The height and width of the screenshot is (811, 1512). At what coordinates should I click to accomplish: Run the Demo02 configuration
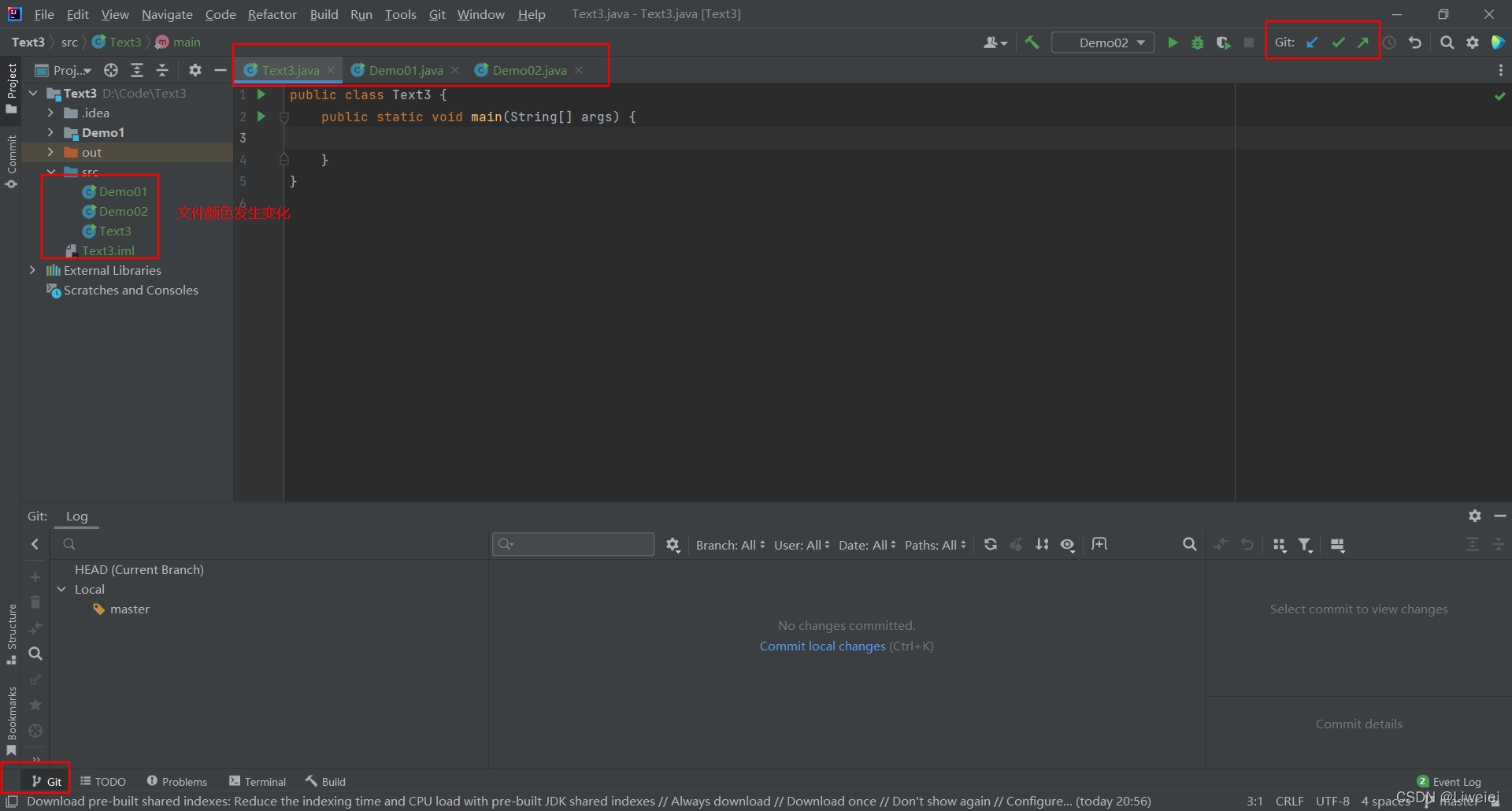[1173, 43]
